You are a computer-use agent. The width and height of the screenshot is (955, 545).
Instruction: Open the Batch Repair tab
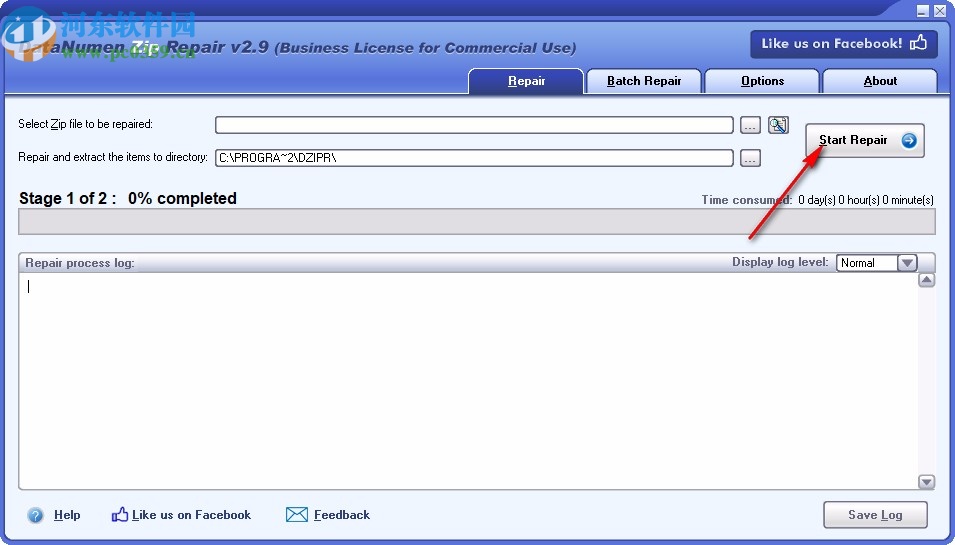coord(644,81)
